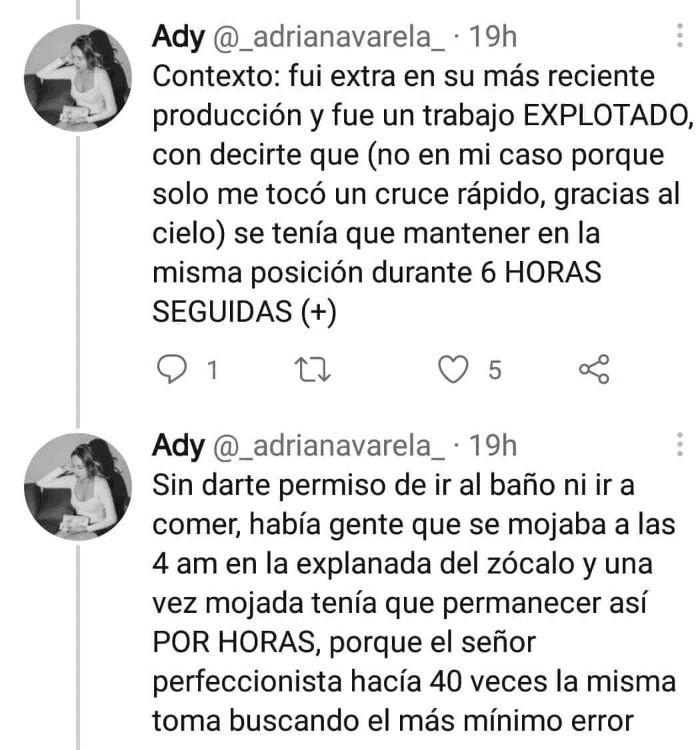Open the tweet starting 'Sin darte permiso'
Image resolution: width=700 pixels, height=750 pixels.
414,603
